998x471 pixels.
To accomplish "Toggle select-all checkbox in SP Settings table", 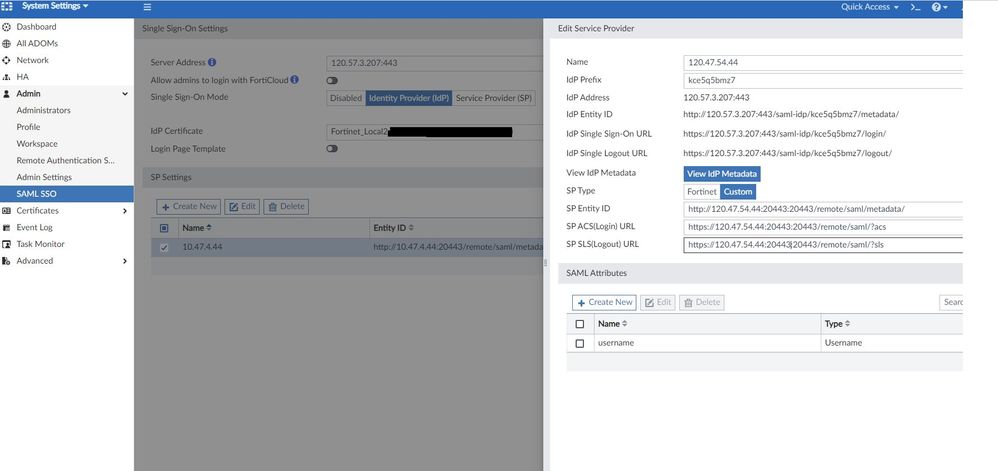I will [164, 228].
